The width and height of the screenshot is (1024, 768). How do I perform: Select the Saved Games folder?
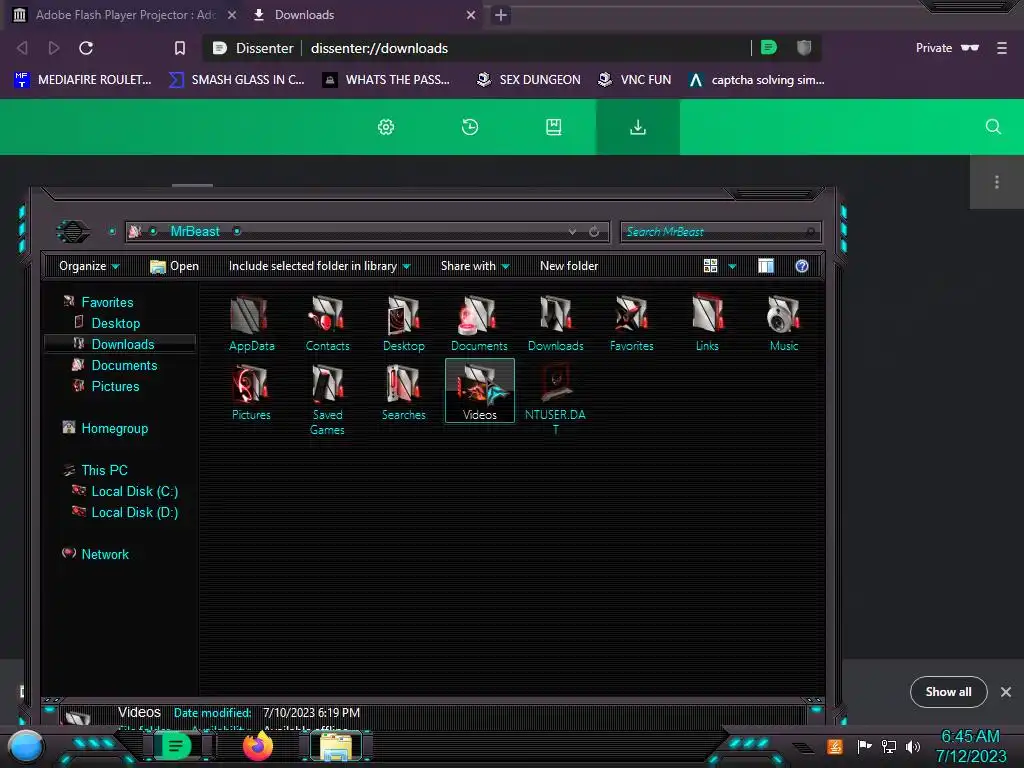[x=327, y=400]
